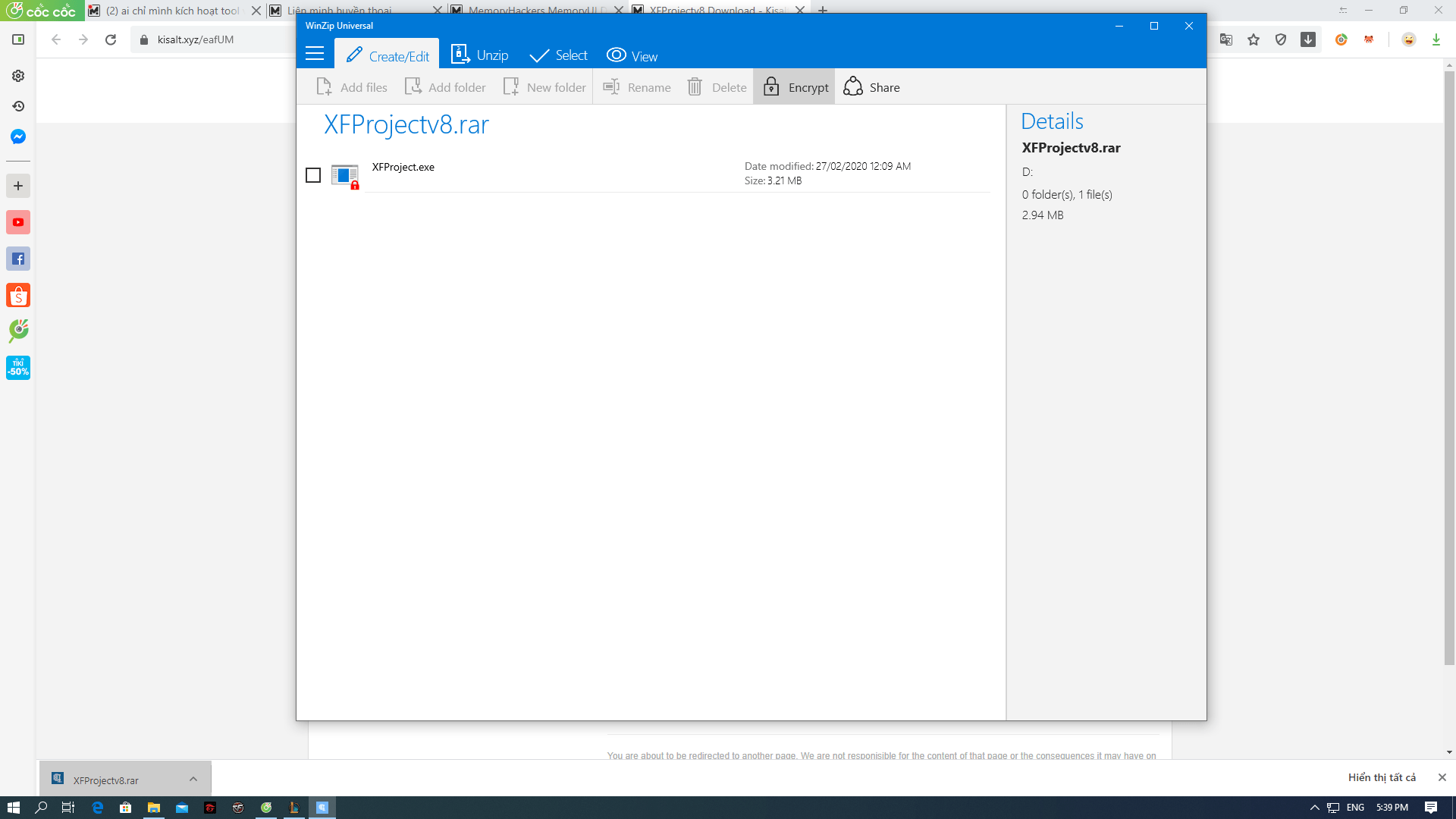1456x819 pixels.
Task: Show hidden system tray icons
Action: coord(1315,808)
